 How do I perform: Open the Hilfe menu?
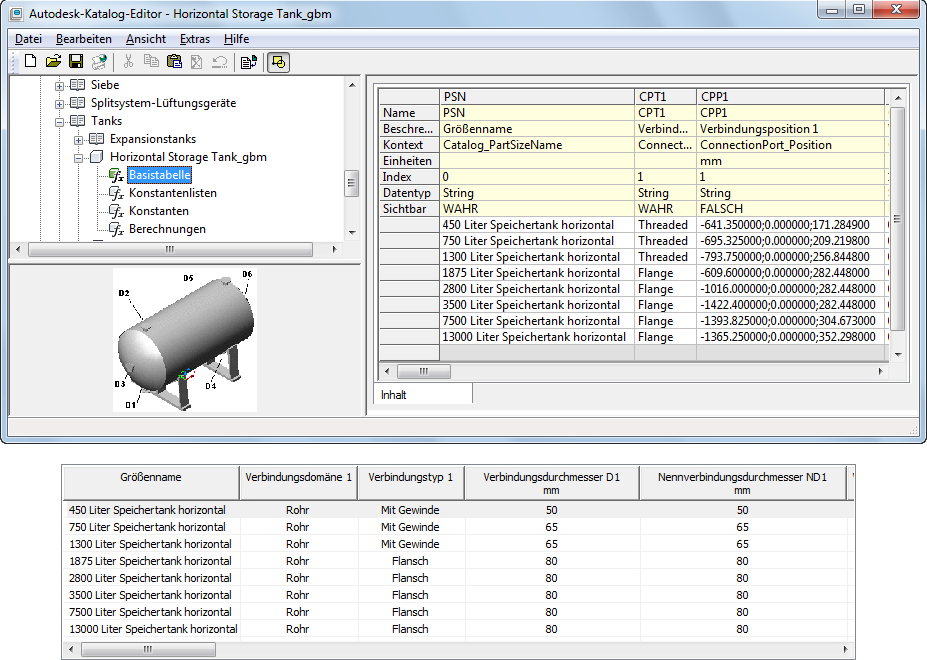pos(236,39)
